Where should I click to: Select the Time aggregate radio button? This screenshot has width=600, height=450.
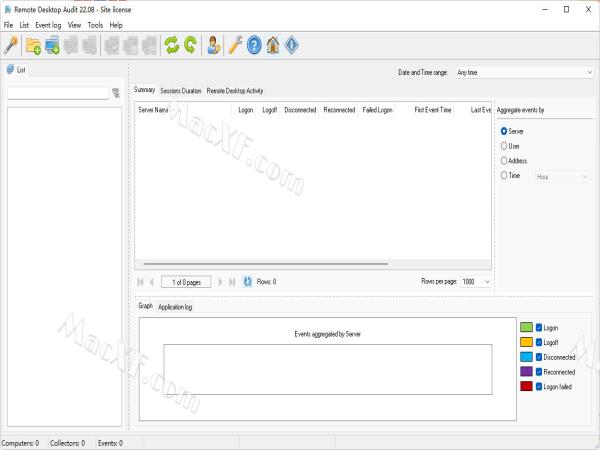click(504, 175)
